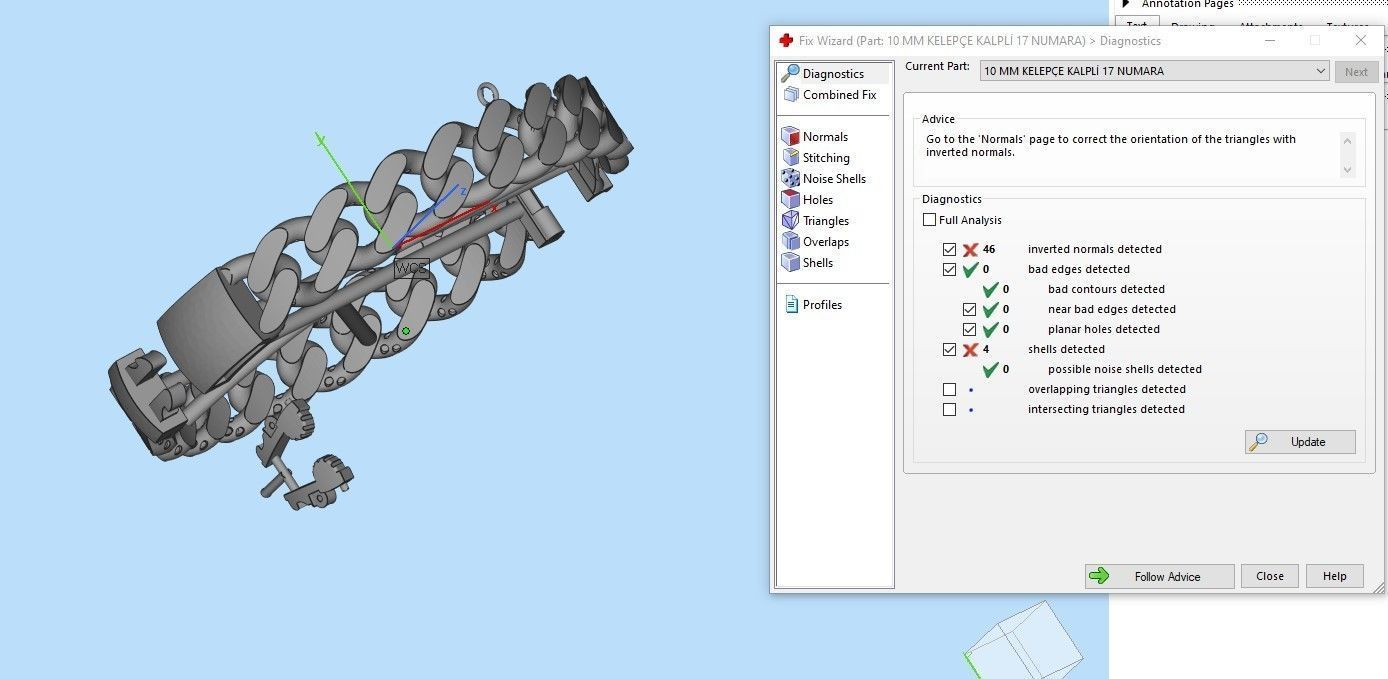Viewport: 1388px width, 679px height.
Task: Click the WCS label in the 3D viewport
Action: [411, 268]
